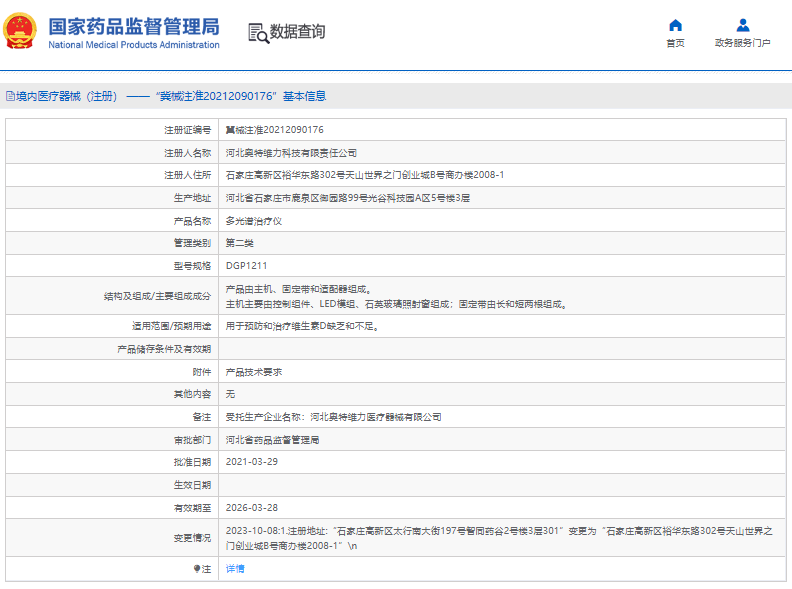
Task: Click 适用范围/预期用途 label
Action: (x=172, y=326)
